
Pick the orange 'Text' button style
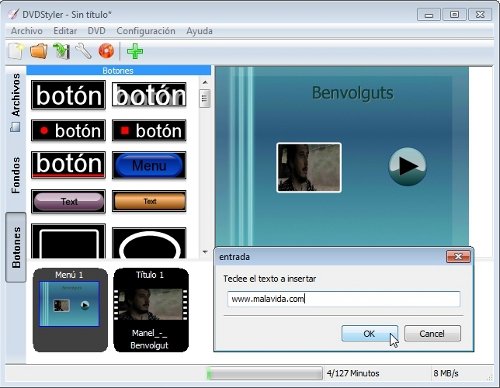click(149, 201)
